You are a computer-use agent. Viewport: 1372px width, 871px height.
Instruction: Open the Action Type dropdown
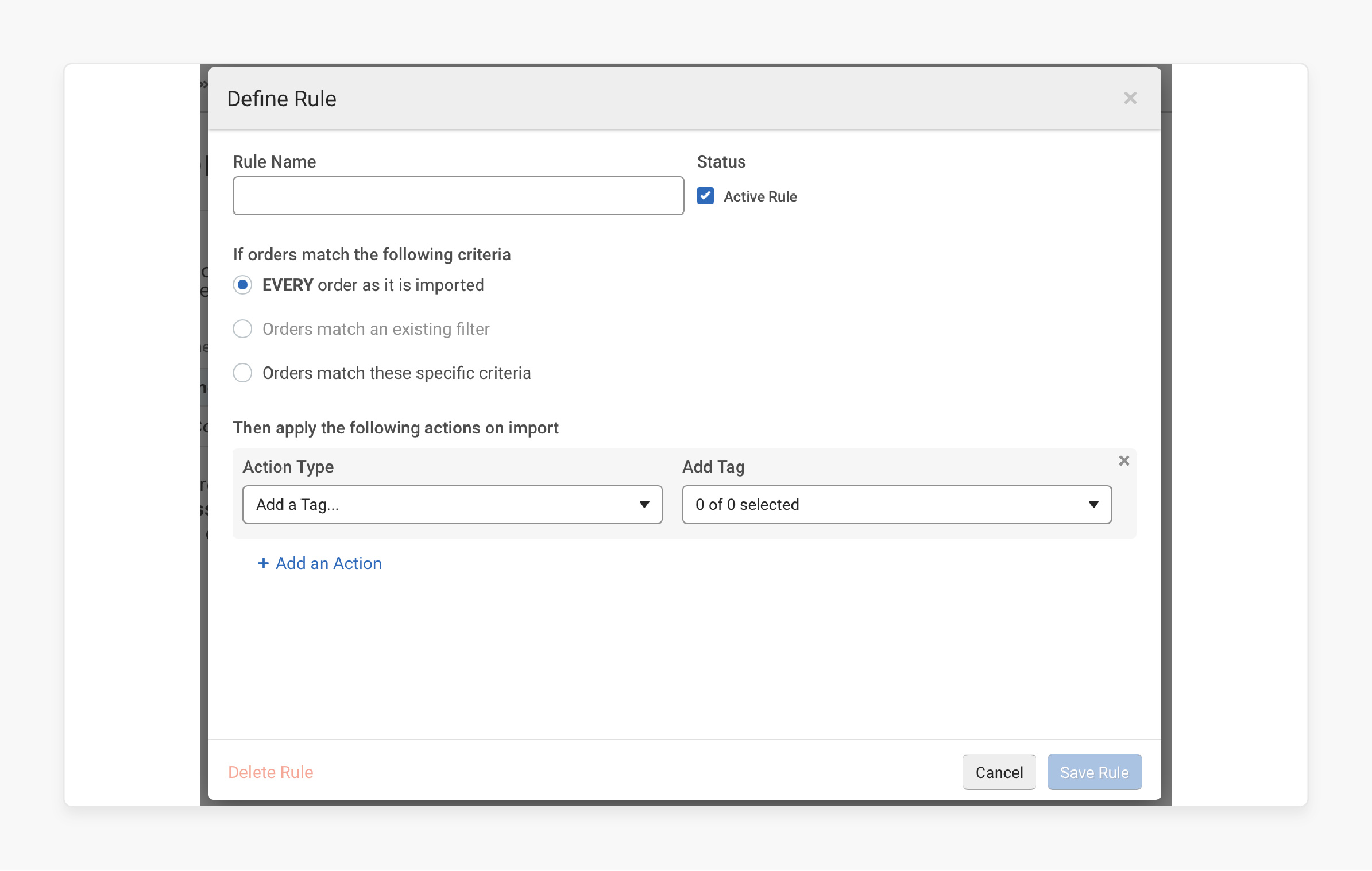pyautogui.click(x=453, y=505)
